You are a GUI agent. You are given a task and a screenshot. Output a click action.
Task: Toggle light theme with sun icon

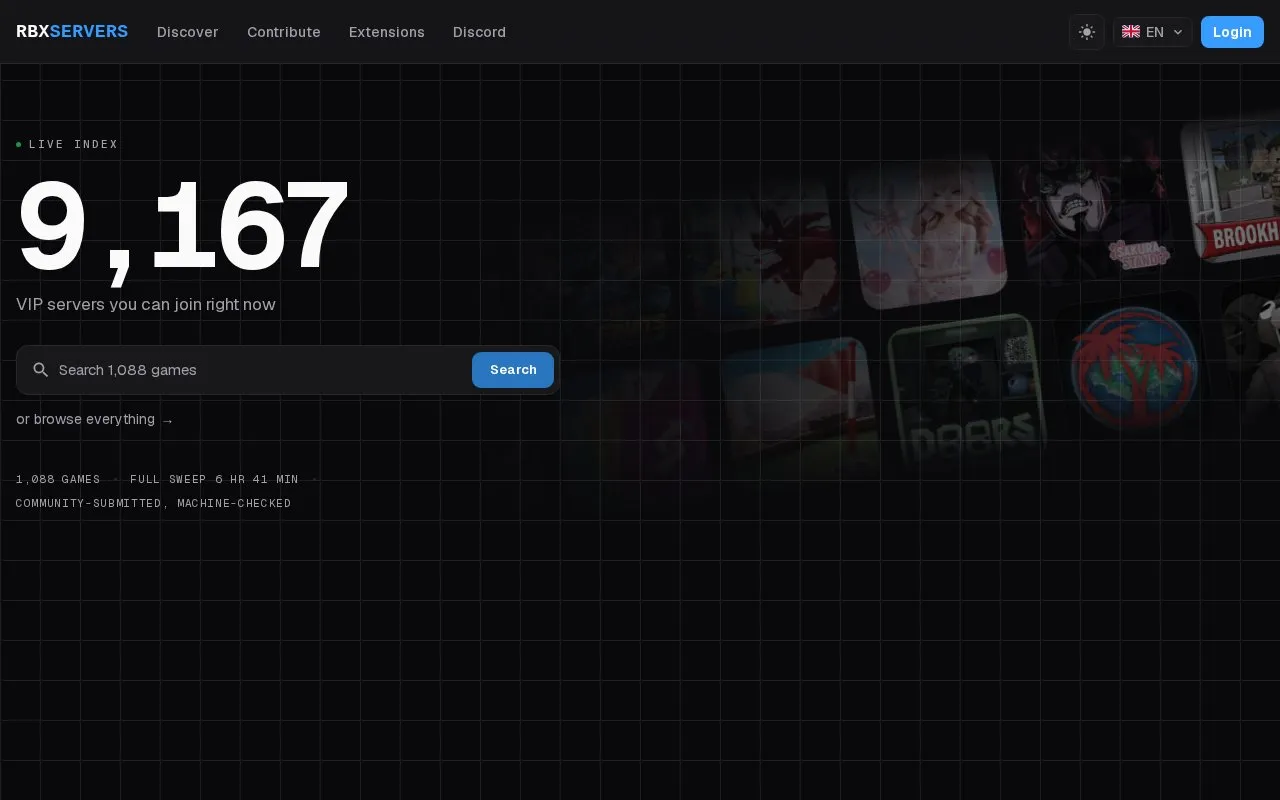1087,32
